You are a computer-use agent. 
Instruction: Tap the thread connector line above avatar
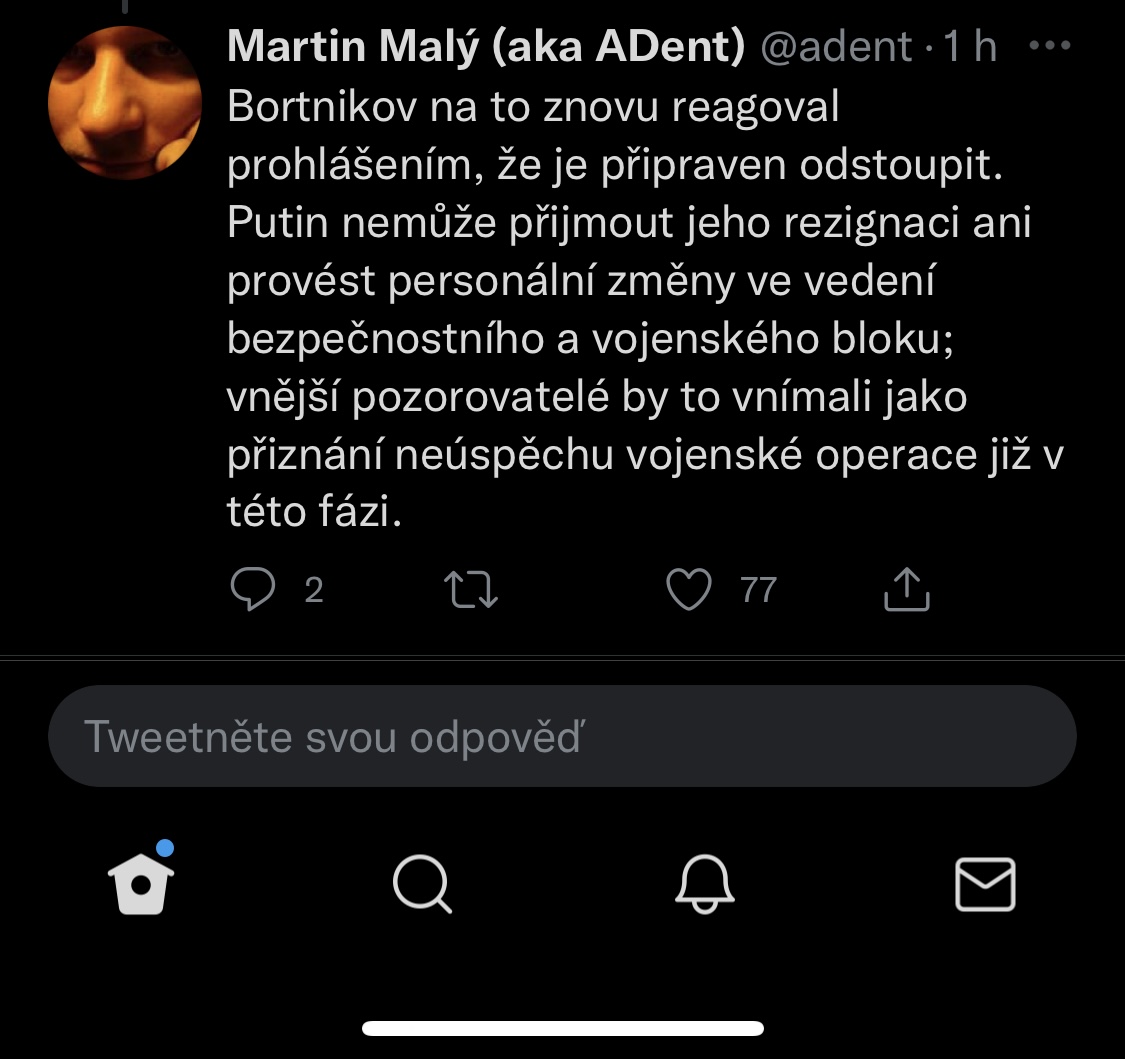pos(124,6)
